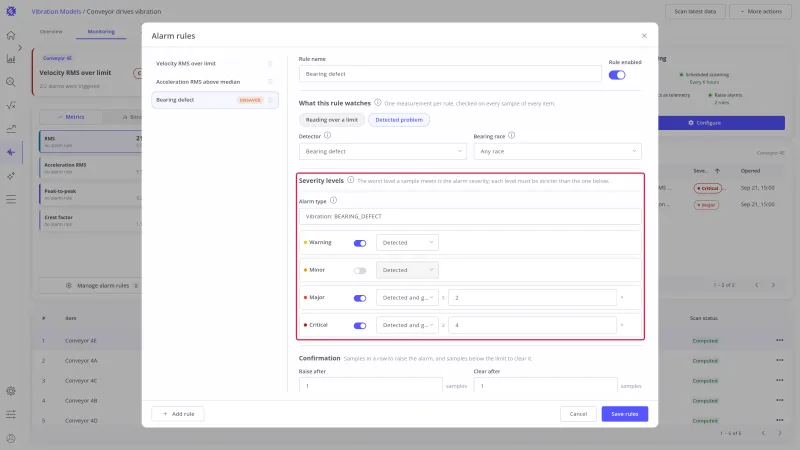800x450 pixels.
Task: Click the Major threshold field showing 2
Action: (532, 298)
